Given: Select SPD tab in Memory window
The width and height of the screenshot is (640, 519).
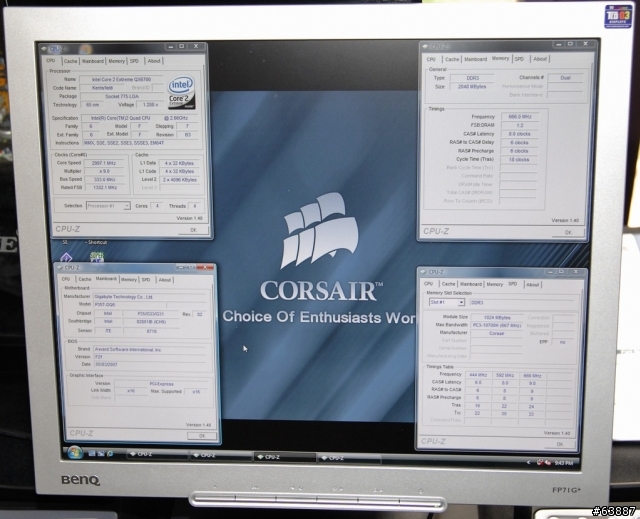Looking at the screenshot, I should point(519,59).
